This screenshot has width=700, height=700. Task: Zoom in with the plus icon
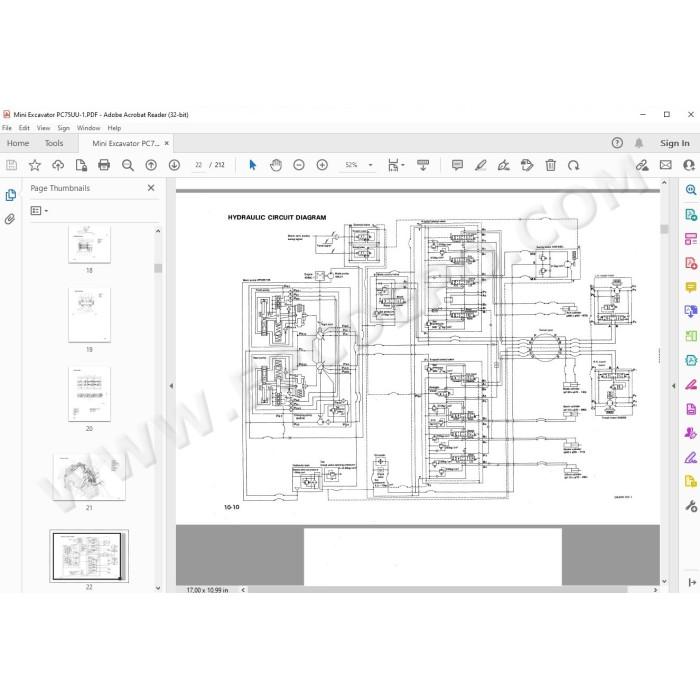[322, 165]
